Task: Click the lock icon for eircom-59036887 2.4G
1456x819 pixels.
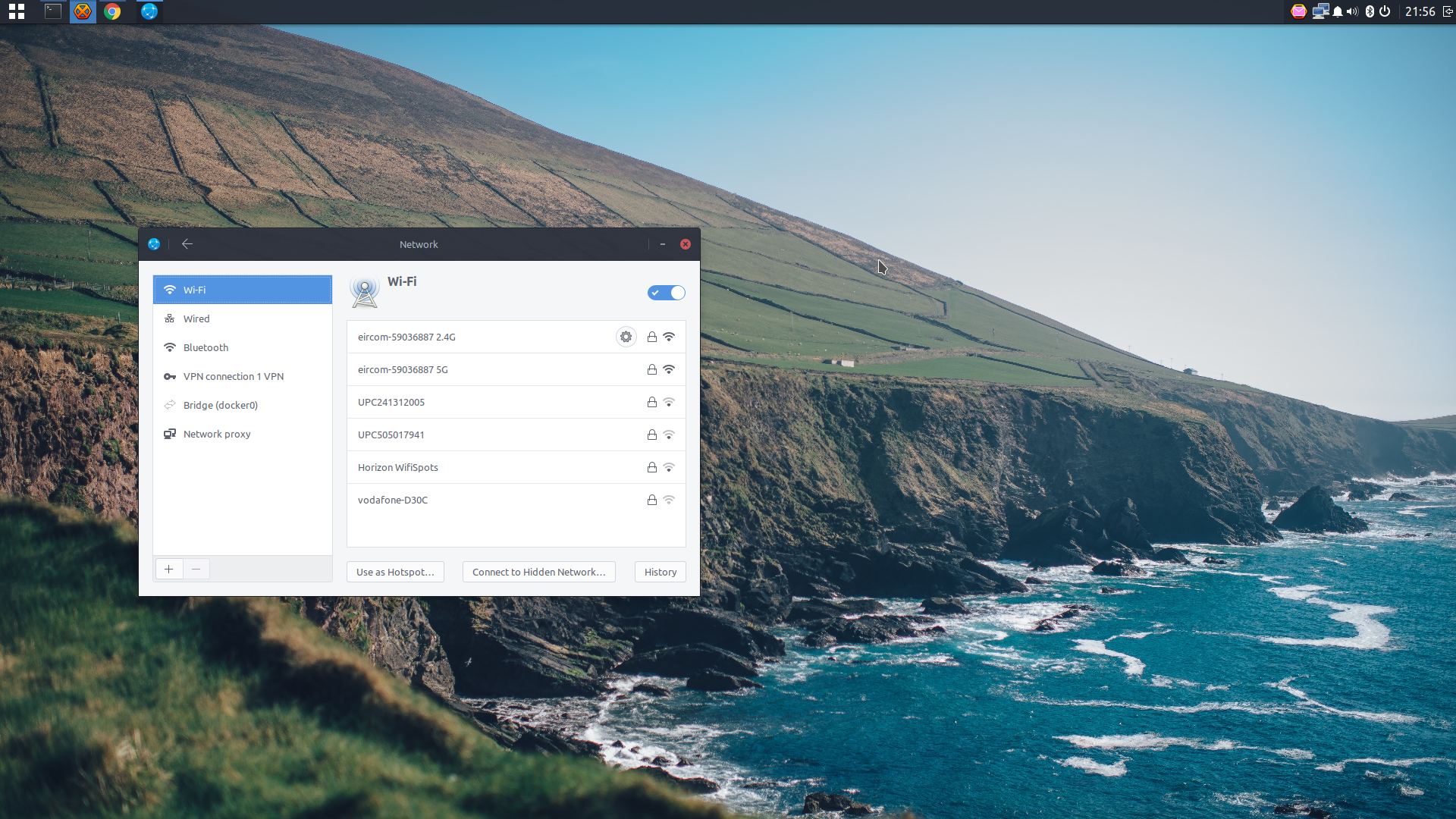Action: pyautogui.click(x=651, y=337)
